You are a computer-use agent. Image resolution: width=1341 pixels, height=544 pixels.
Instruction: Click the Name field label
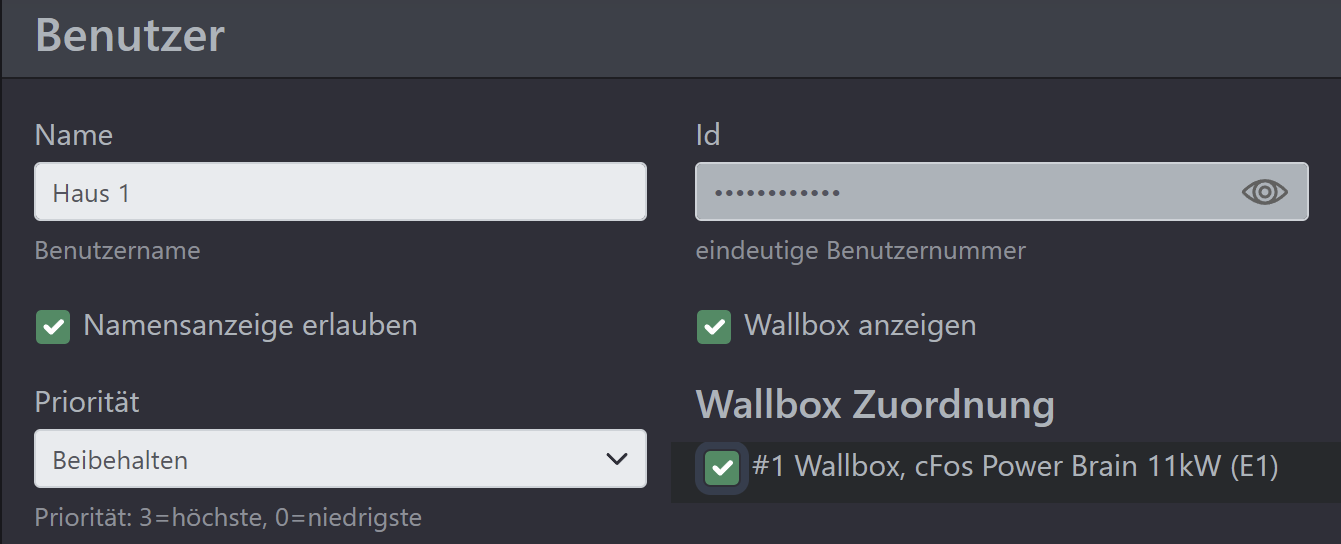tap(74, 135)
